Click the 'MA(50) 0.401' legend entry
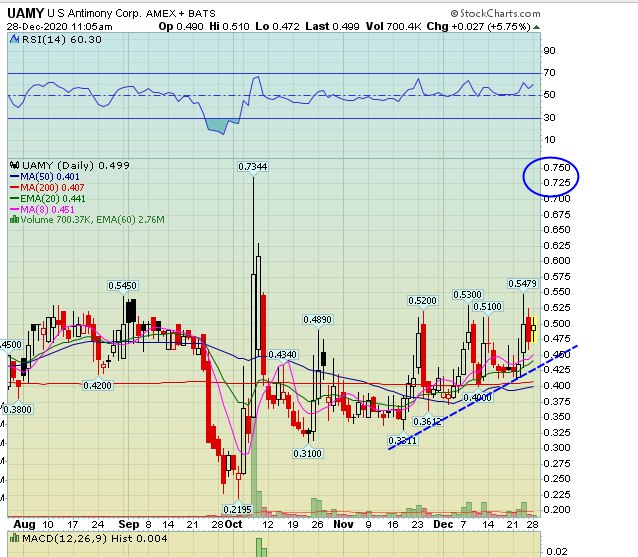The image size is (638, 557). 50,177
